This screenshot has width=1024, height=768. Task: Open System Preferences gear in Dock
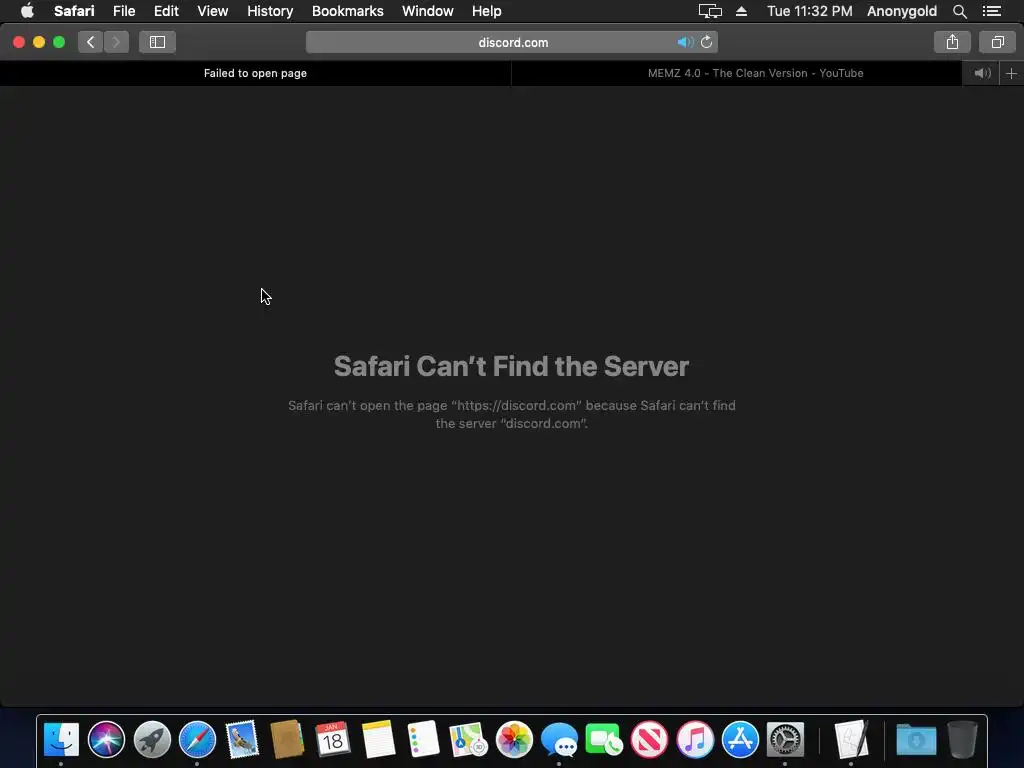coord(785,739)
